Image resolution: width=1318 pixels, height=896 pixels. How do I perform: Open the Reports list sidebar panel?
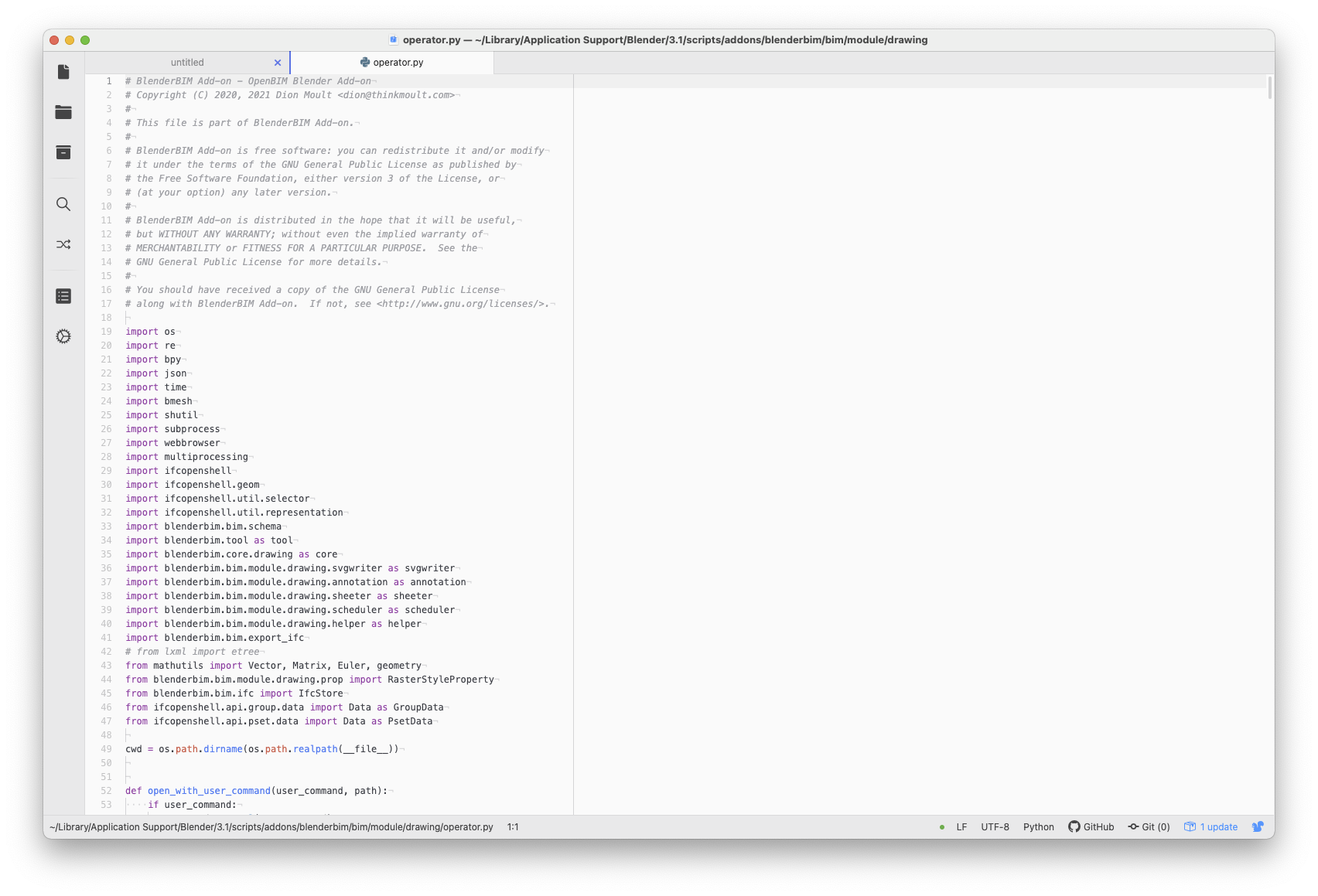click(x=63, y=295)
